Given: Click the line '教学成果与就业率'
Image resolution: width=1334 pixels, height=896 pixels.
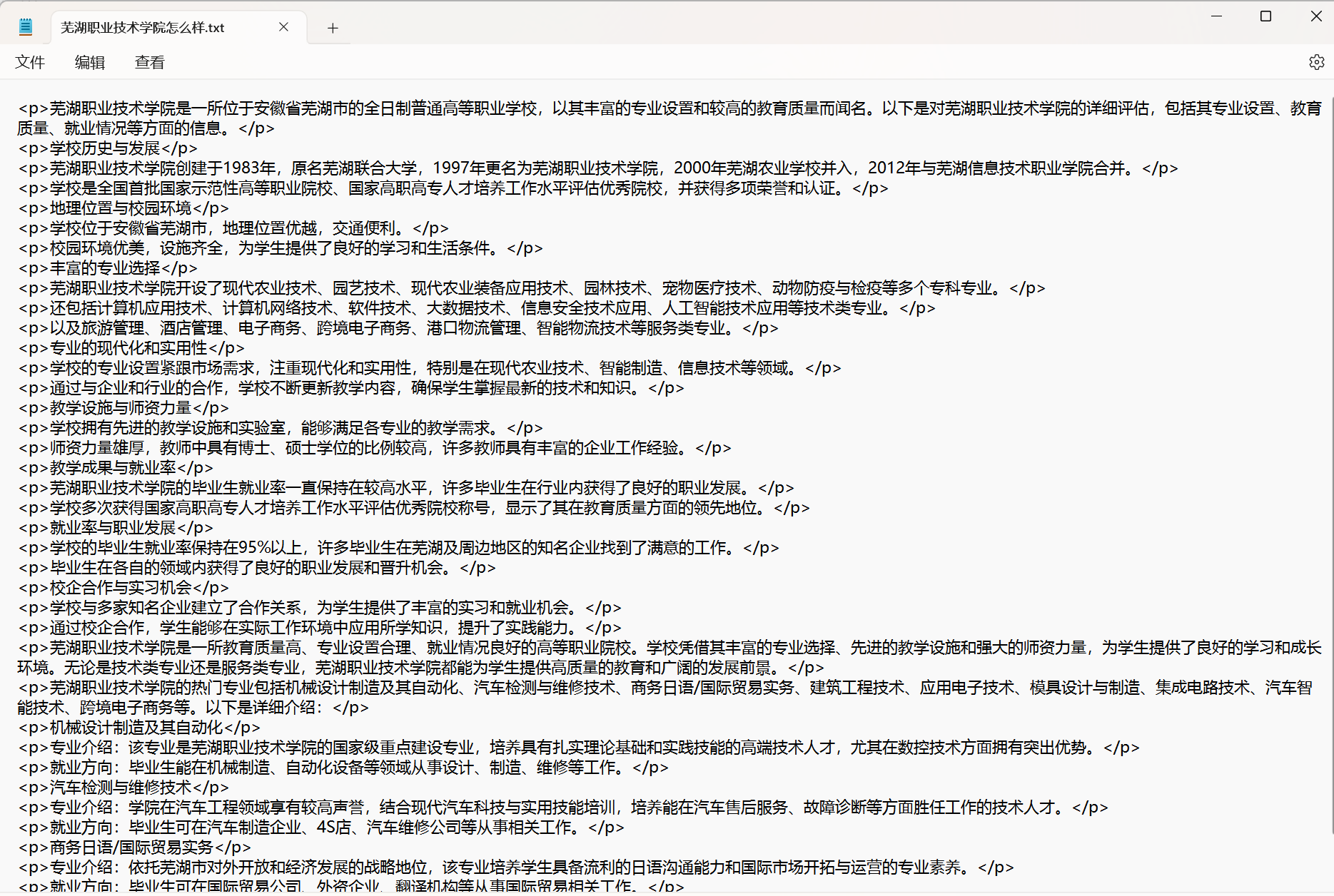Looking at the screenshot, I should coord(116,468).
